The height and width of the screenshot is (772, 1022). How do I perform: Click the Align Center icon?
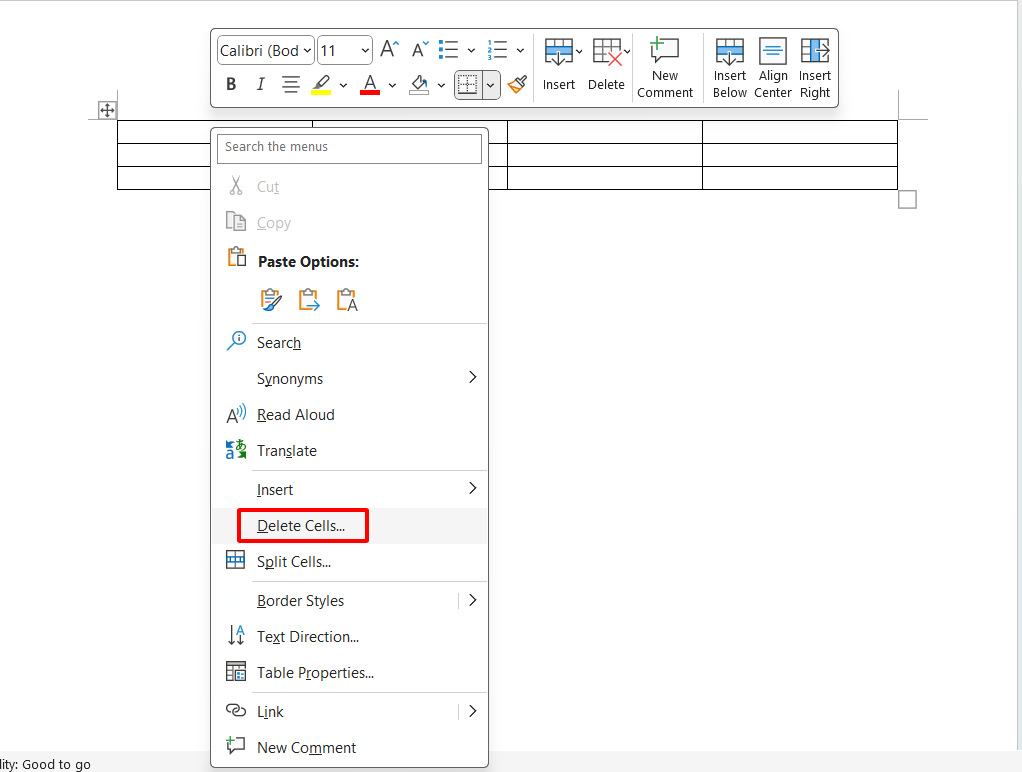[x=773, y=68]
